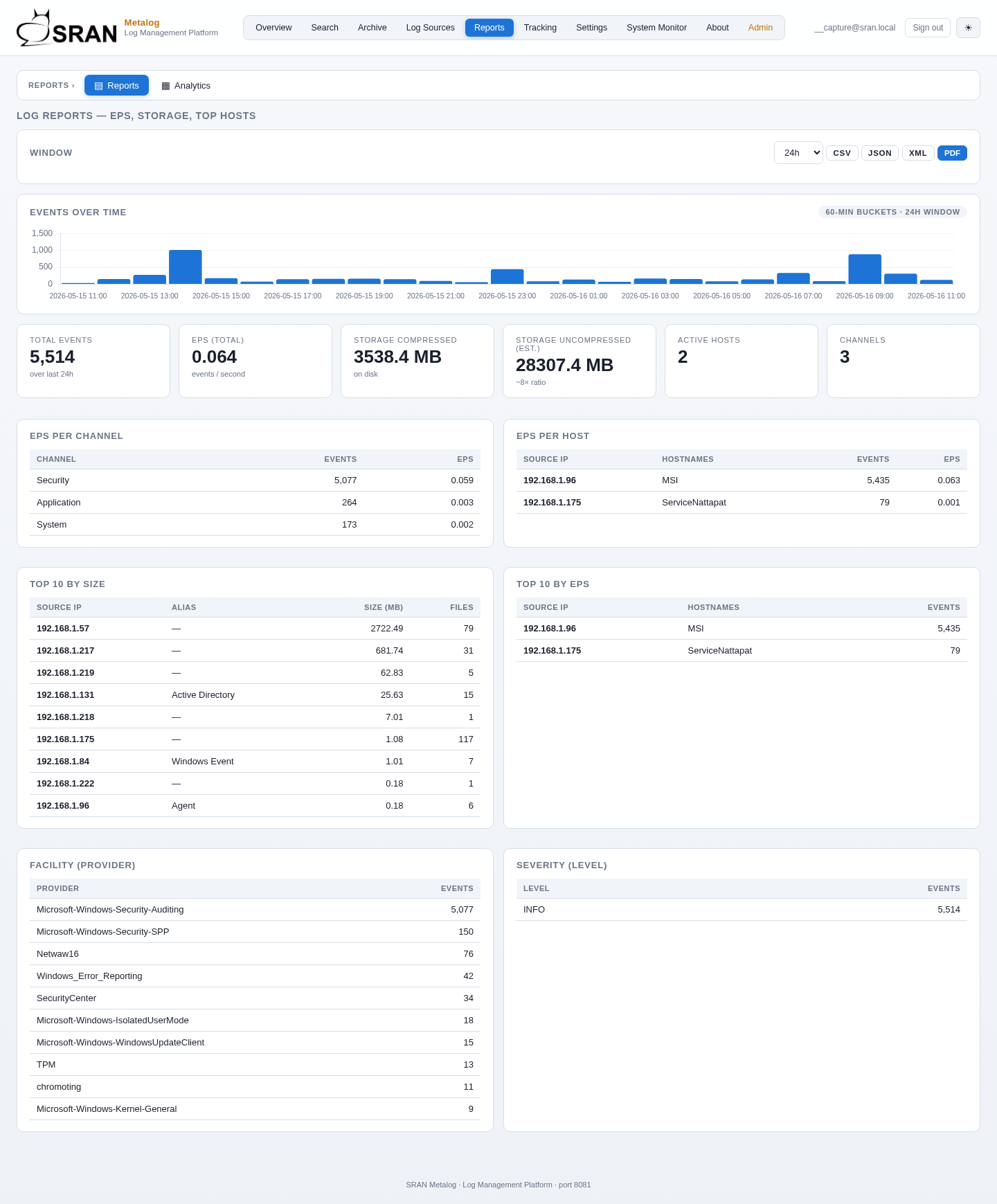
Task: Click ServiceNattapat in Top 10 By EPS
Action: (x=720, y=651)
